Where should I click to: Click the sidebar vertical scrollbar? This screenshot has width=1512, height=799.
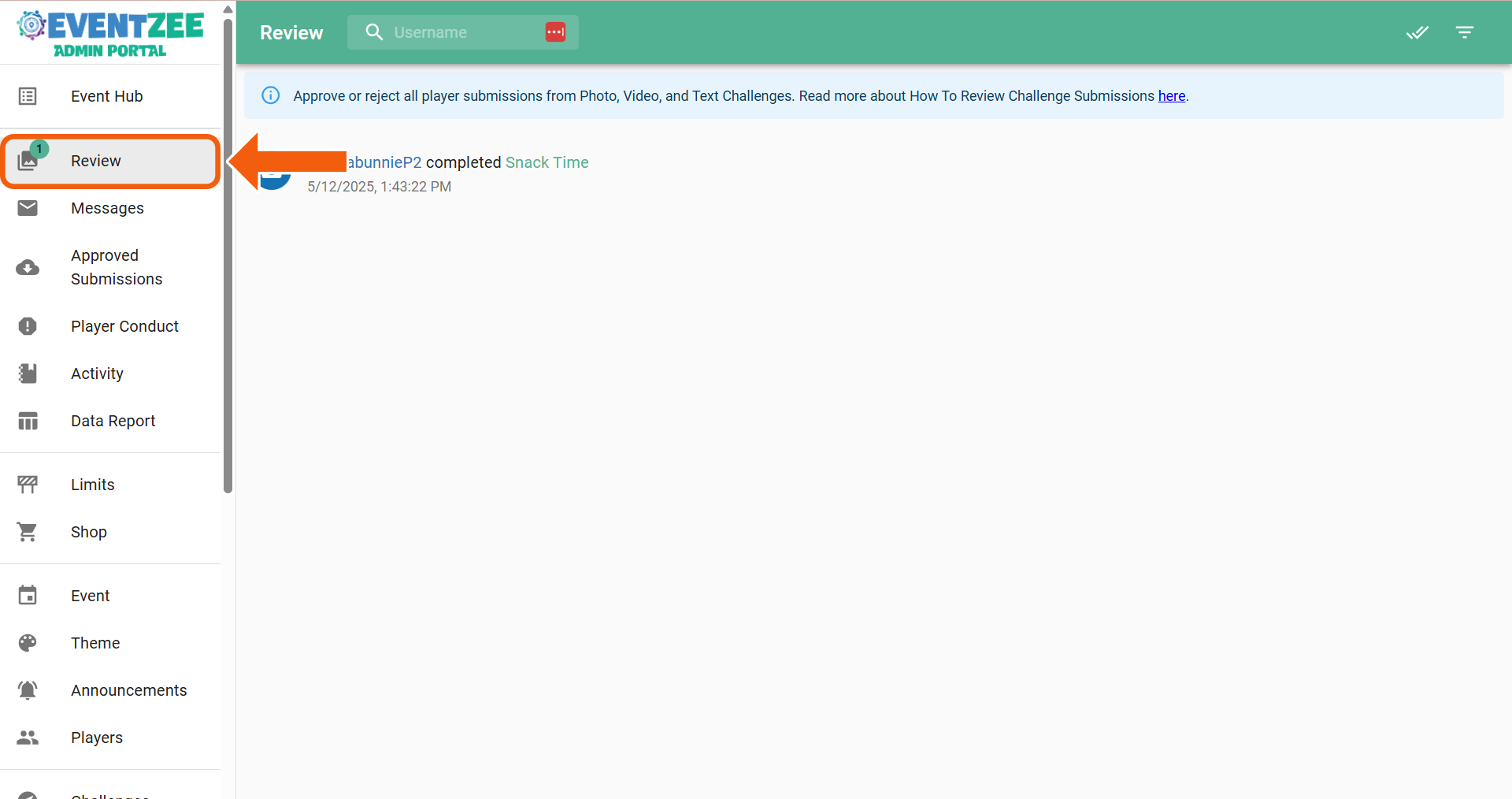point(228,256)
